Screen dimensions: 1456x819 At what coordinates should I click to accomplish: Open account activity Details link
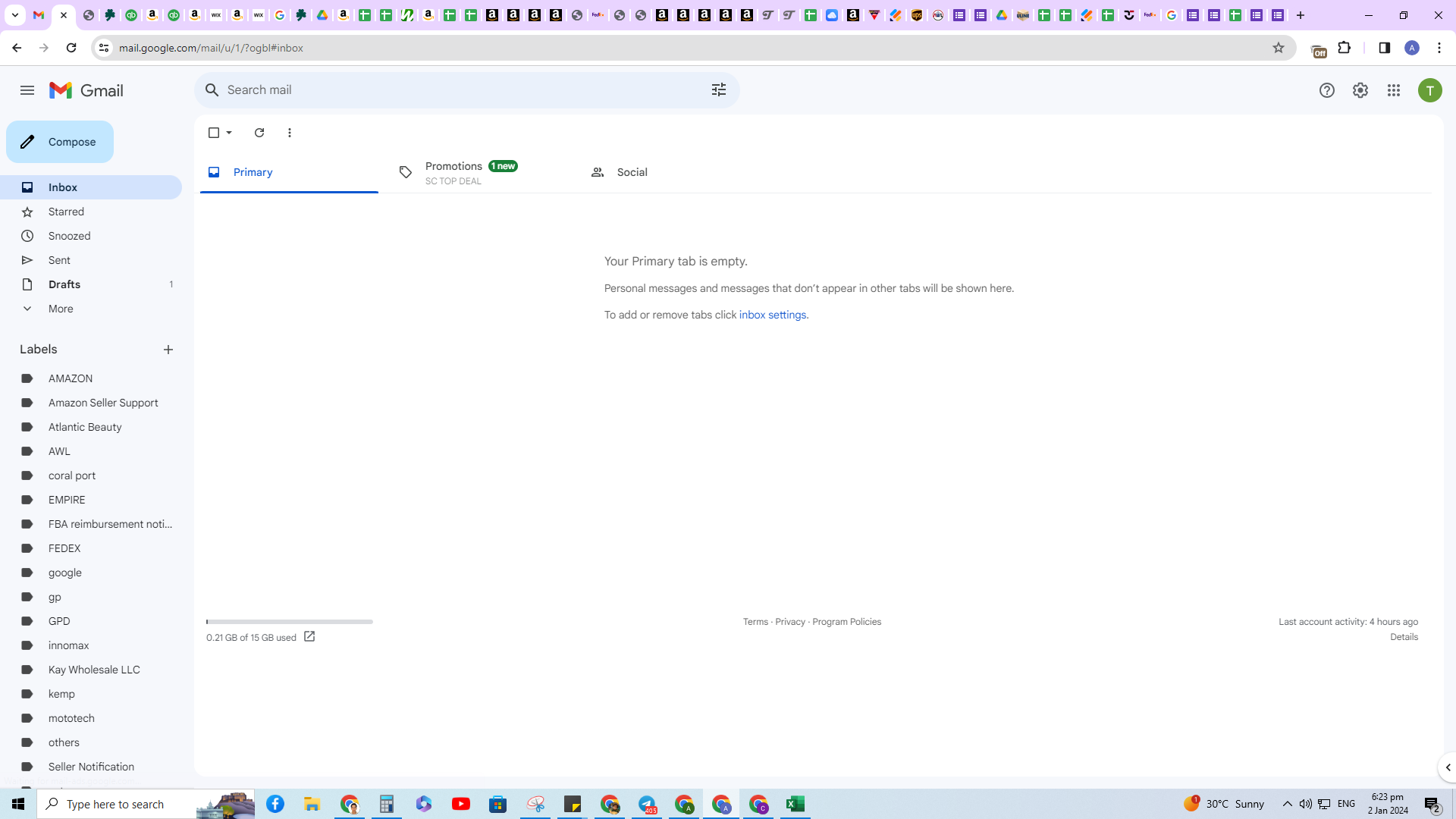pyautogui.click(x=1404, y=637)
